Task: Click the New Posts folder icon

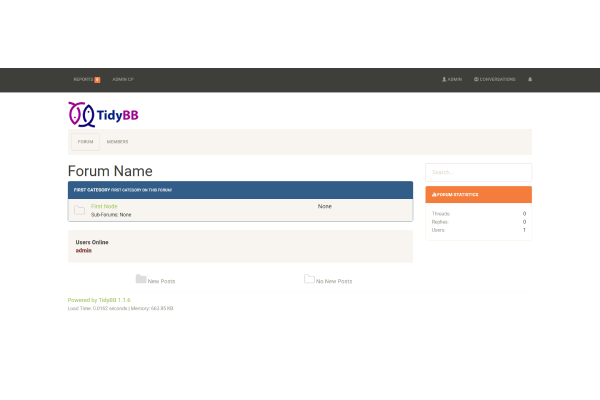Action: (141, 279)
